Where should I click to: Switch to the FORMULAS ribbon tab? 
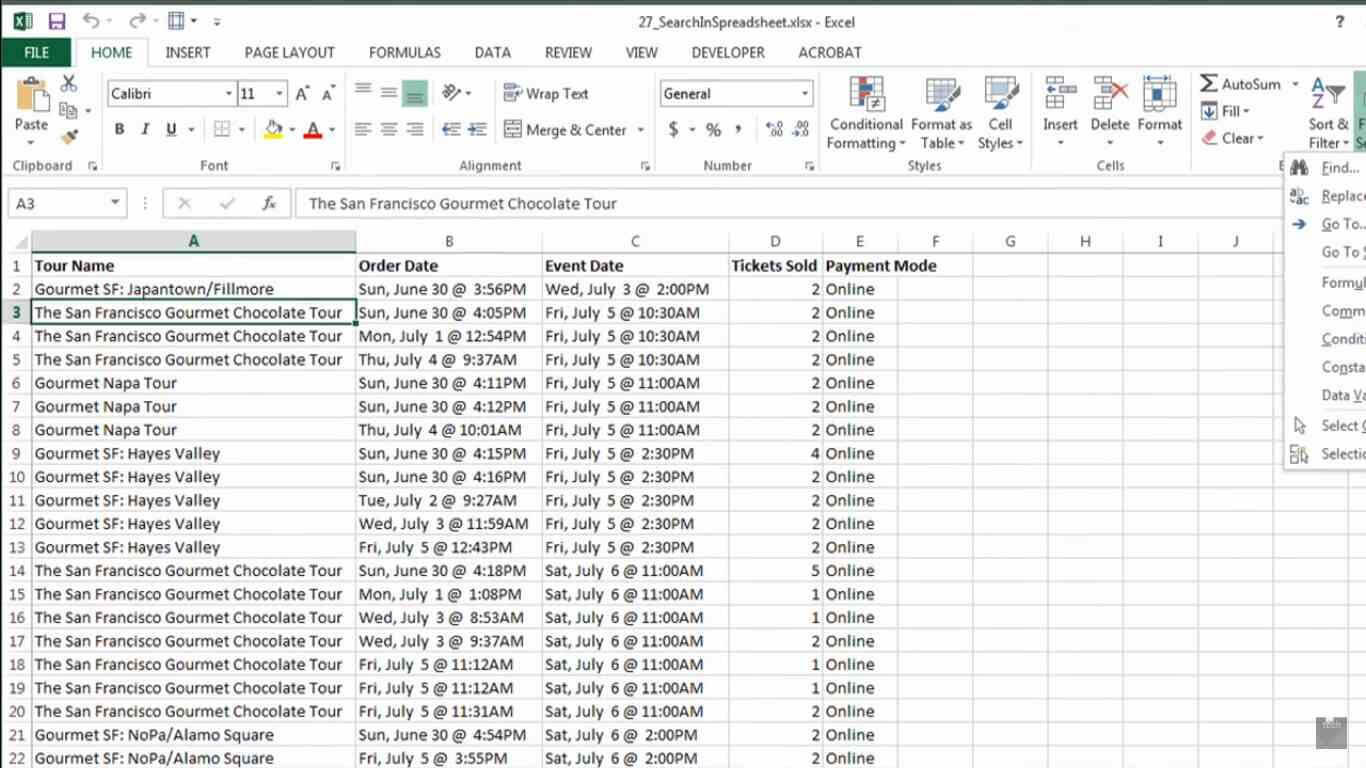tap(404, 52)
